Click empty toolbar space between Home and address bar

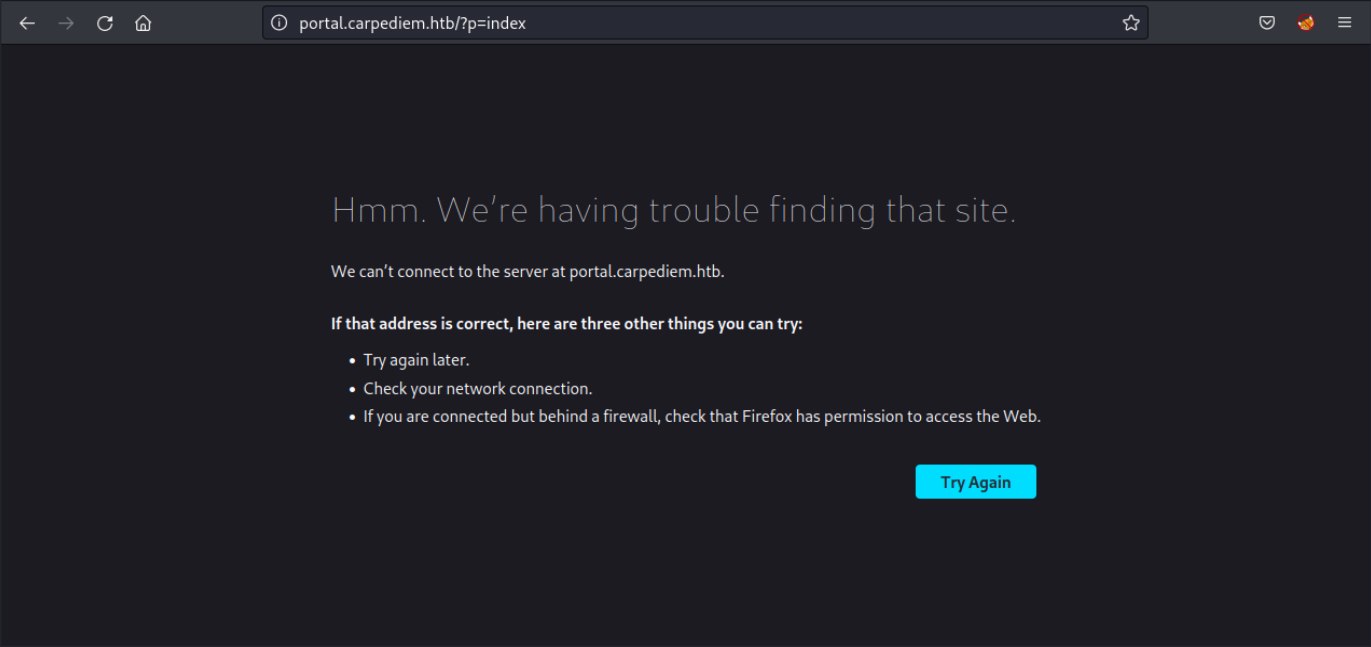click(x=210, y=23)
